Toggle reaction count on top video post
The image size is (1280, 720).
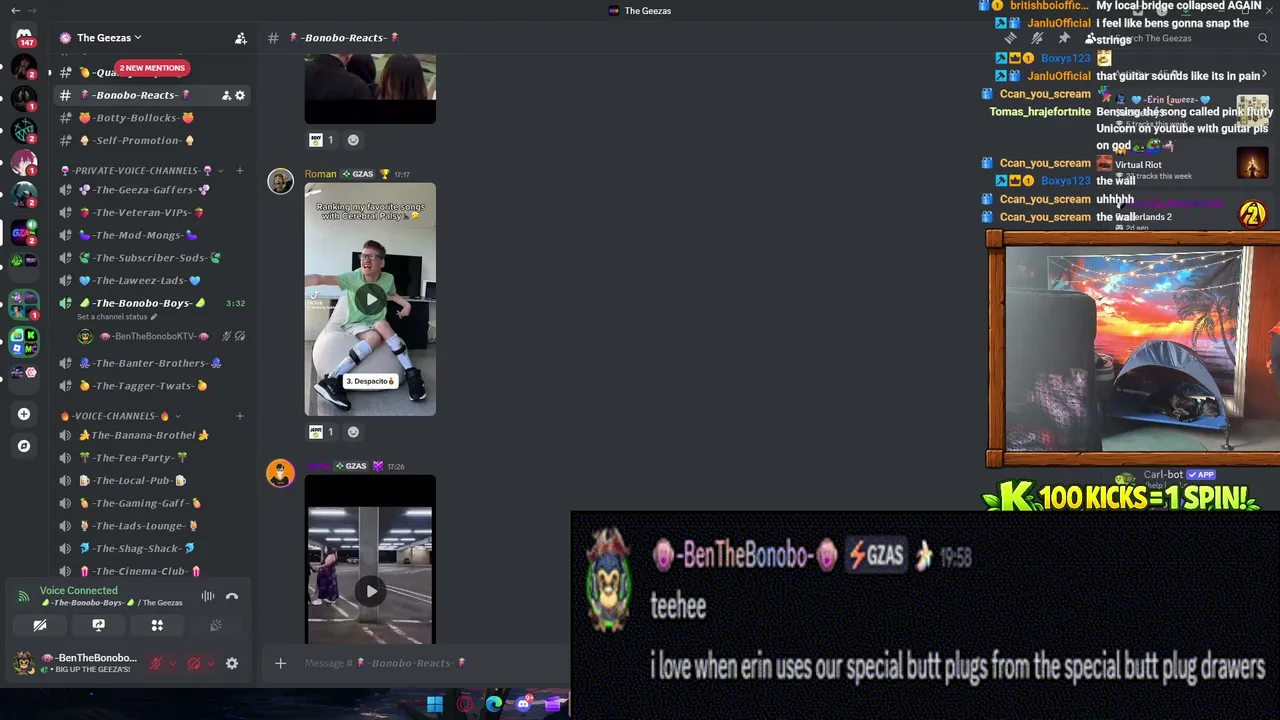tap(322, 140)
